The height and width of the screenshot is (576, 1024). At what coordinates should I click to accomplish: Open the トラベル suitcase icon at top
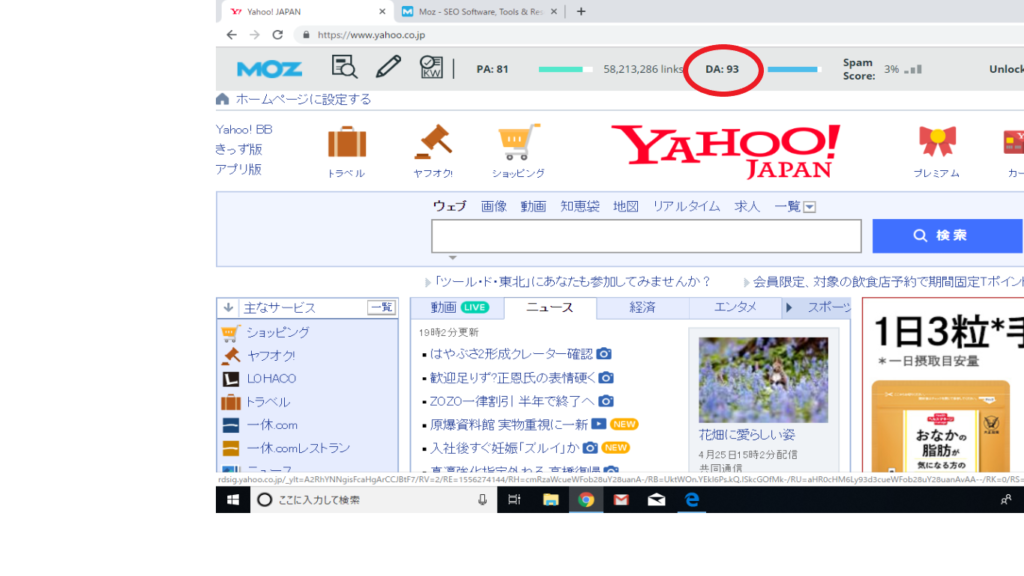click(x=347, y=142)
